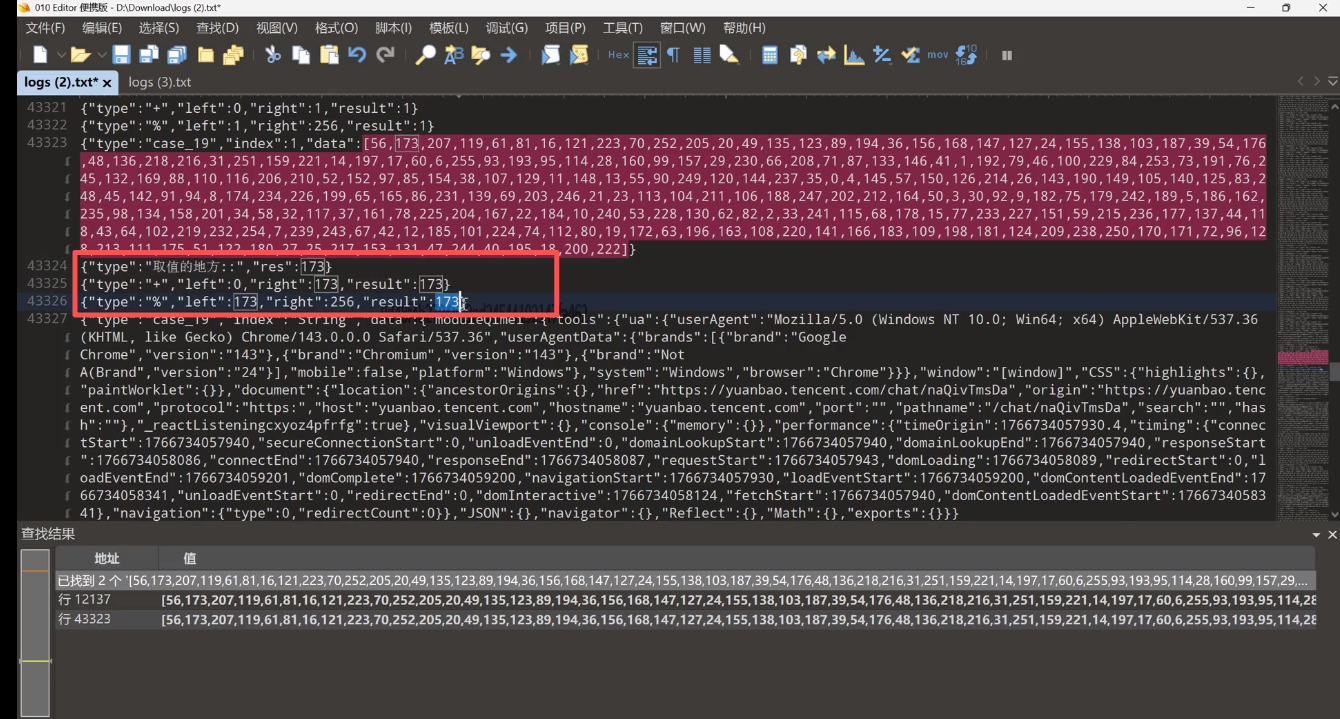The image size is (1340, 719).
Task: Open Find with the magnifier icon
Action: point(425,55)
